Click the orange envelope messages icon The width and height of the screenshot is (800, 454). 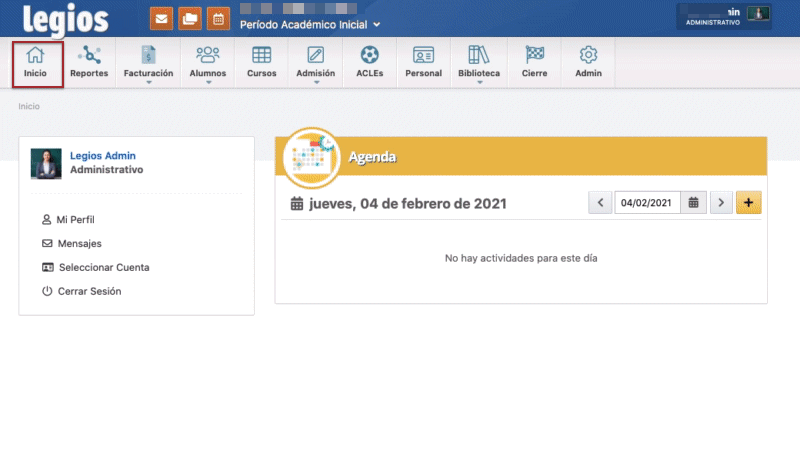click(161, 18)
